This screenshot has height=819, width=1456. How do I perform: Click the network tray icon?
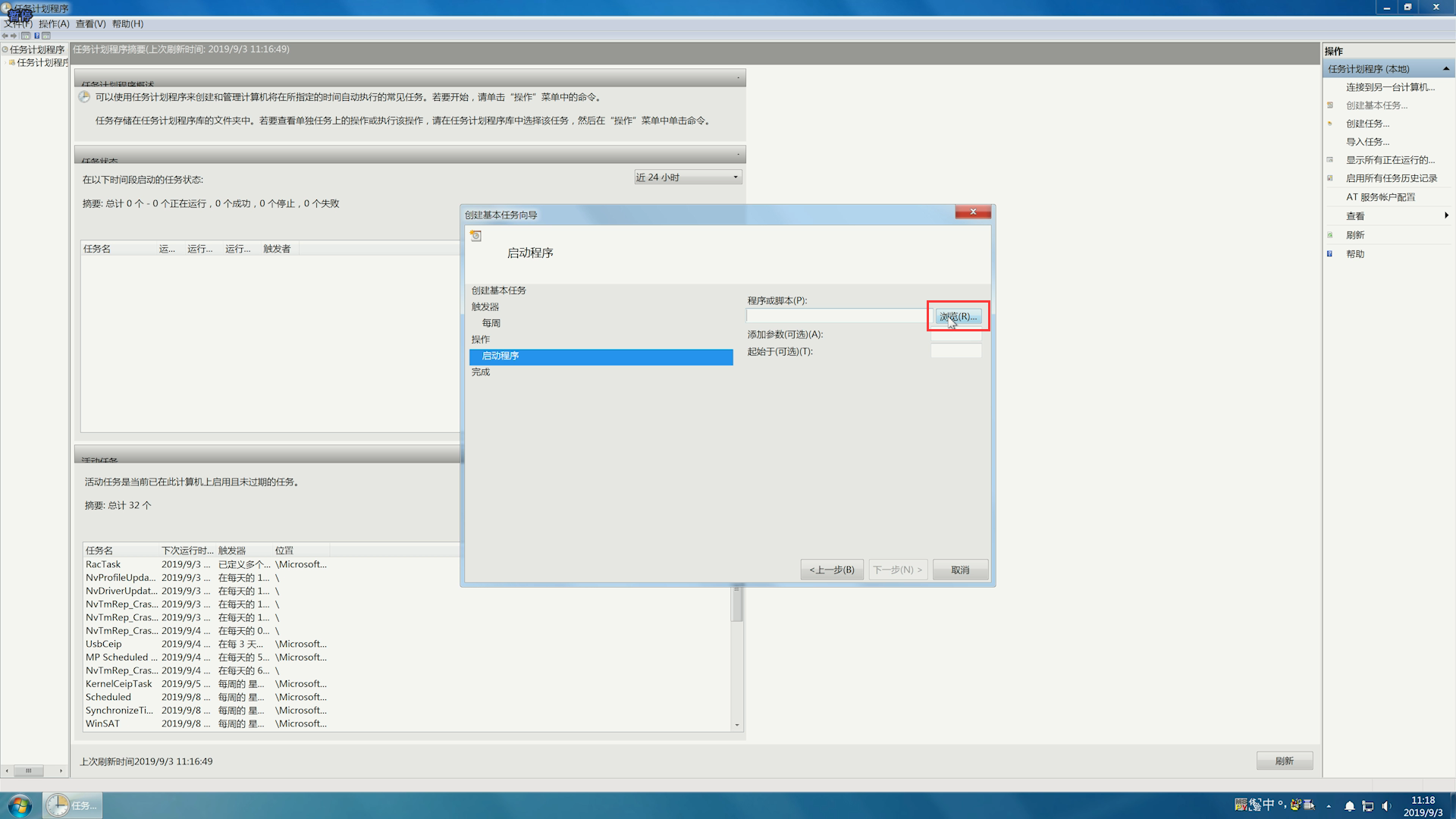point(1368,806)
